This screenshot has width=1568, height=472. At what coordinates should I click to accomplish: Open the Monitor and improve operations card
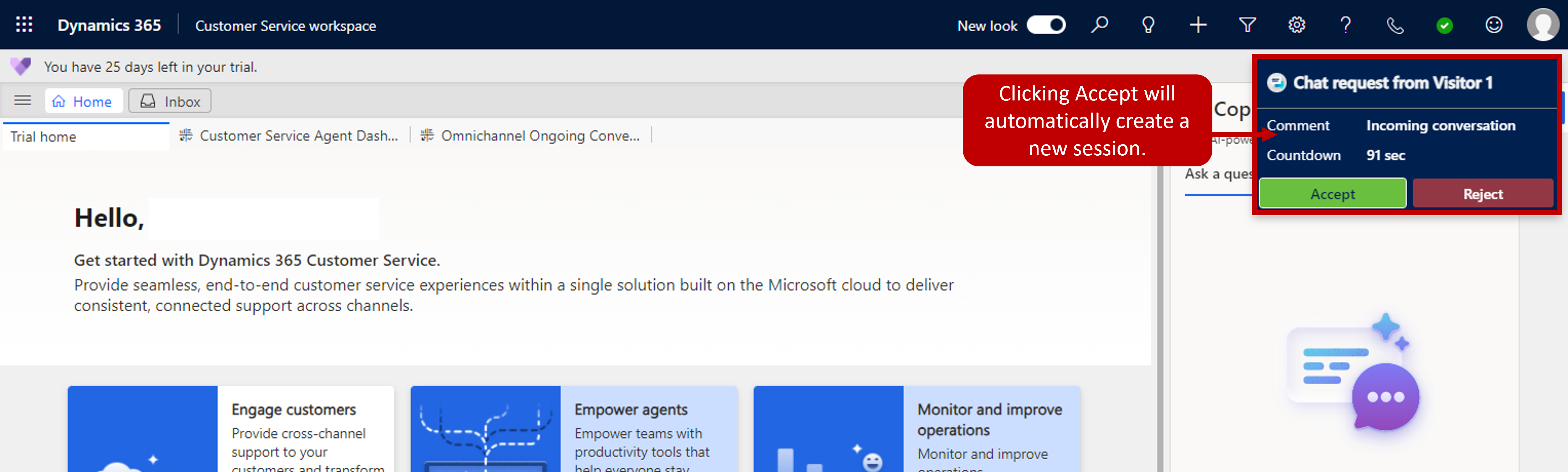(x=917, y=429)
